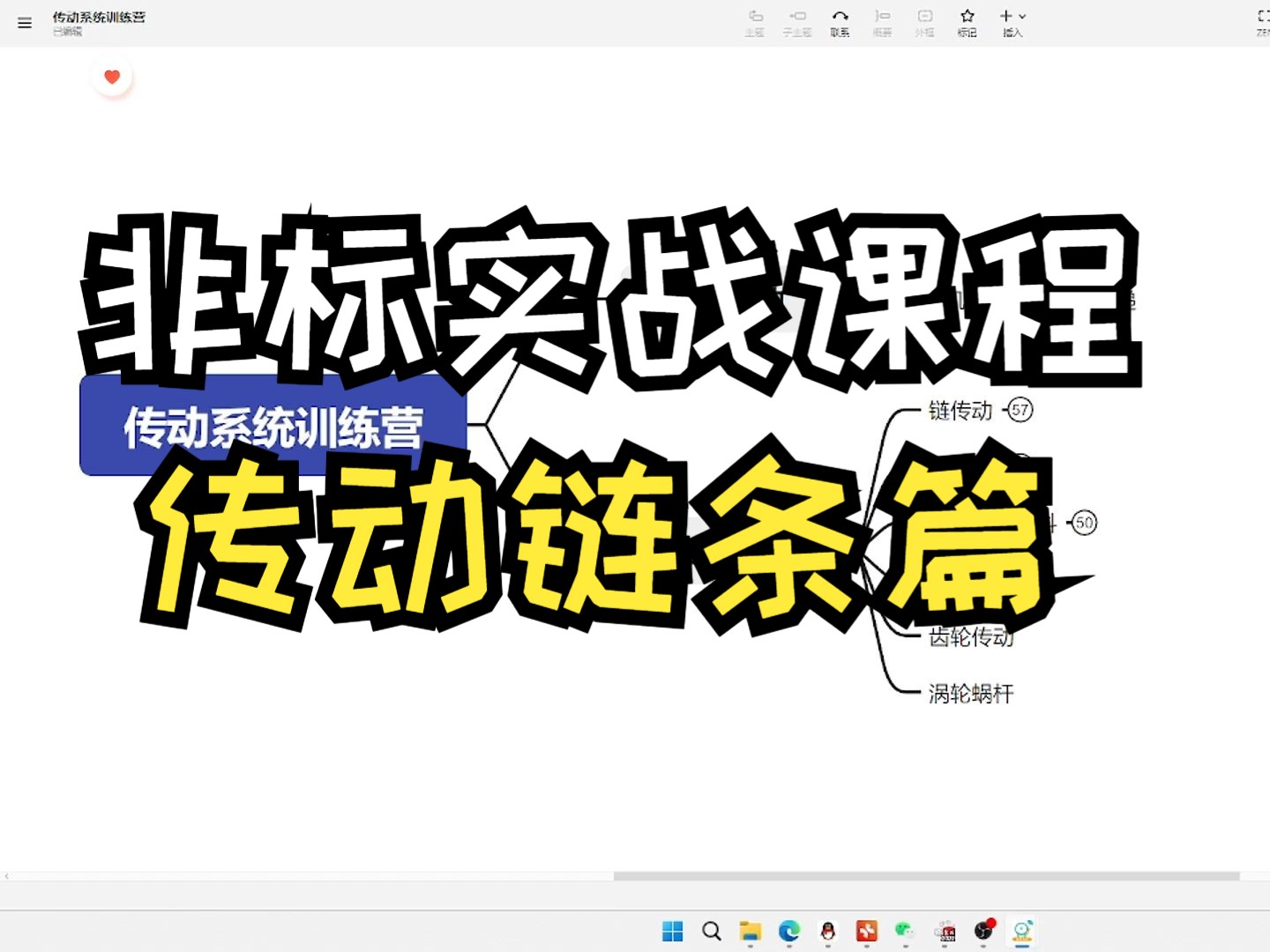Collapse the 链传动 branch via its 57 badge

[x=1020, y=410]
